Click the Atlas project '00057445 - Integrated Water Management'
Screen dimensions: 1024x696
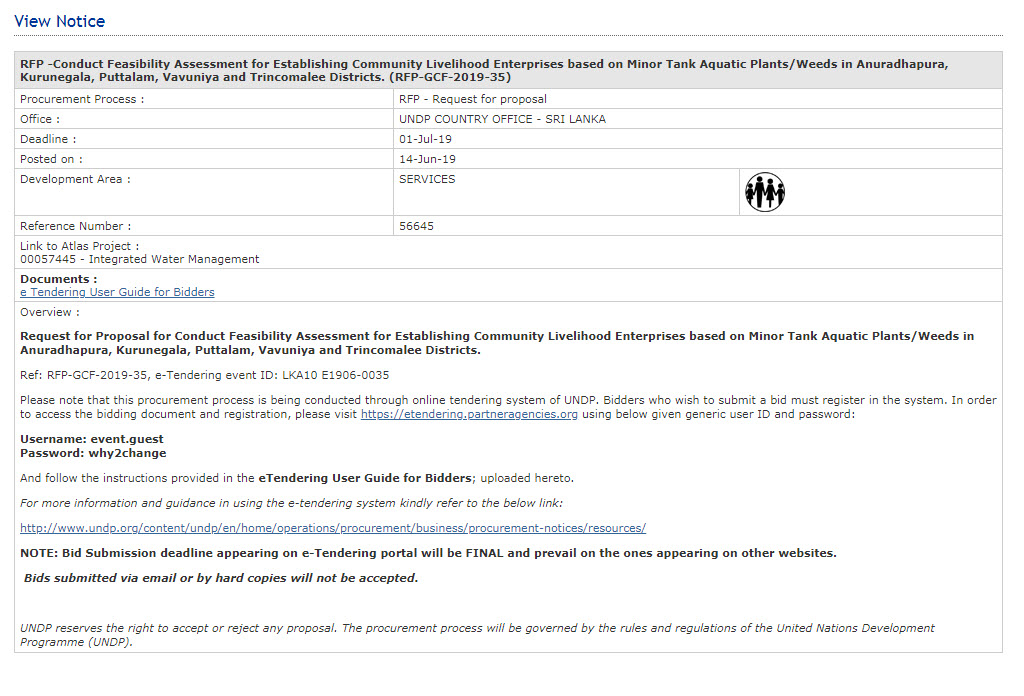140,259
